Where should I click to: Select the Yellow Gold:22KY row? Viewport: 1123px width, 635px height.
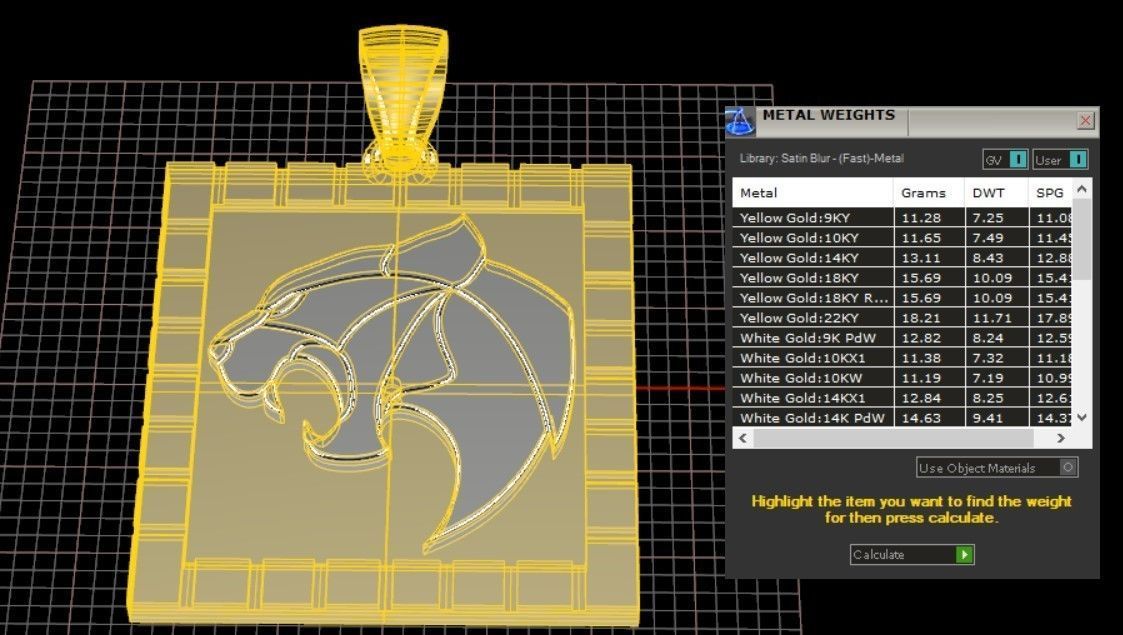tap(902, 318)
